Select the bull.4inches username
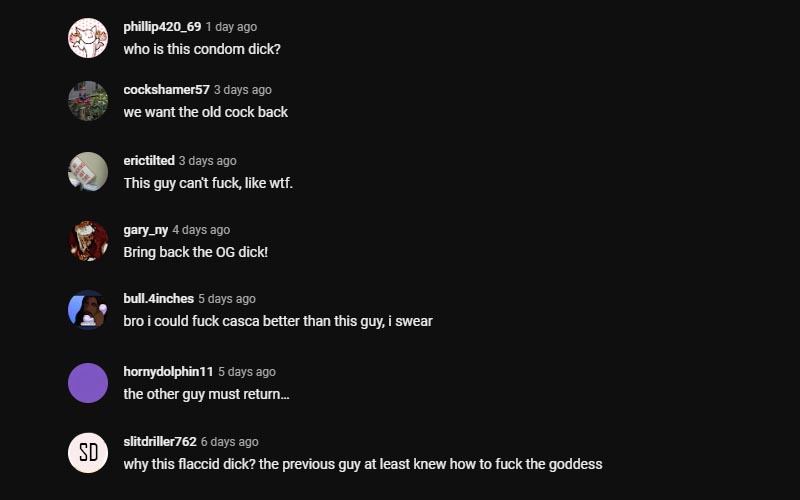The width and height of the screenshot is (800, 500). point(159,298)
